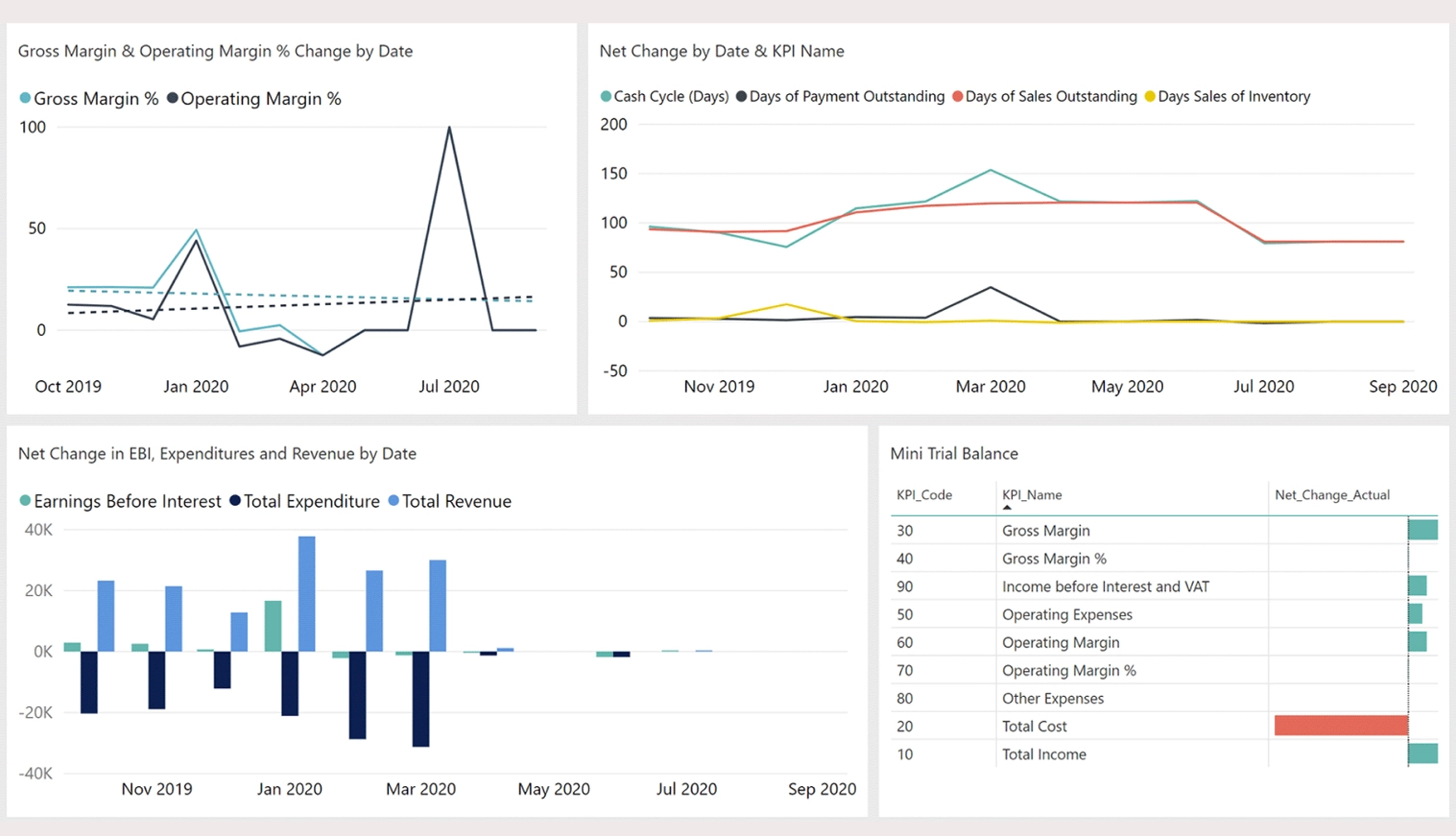The image size is (1456, 836).
Task: Click the Total Expenditure legend entry
Action: point(304,501)
